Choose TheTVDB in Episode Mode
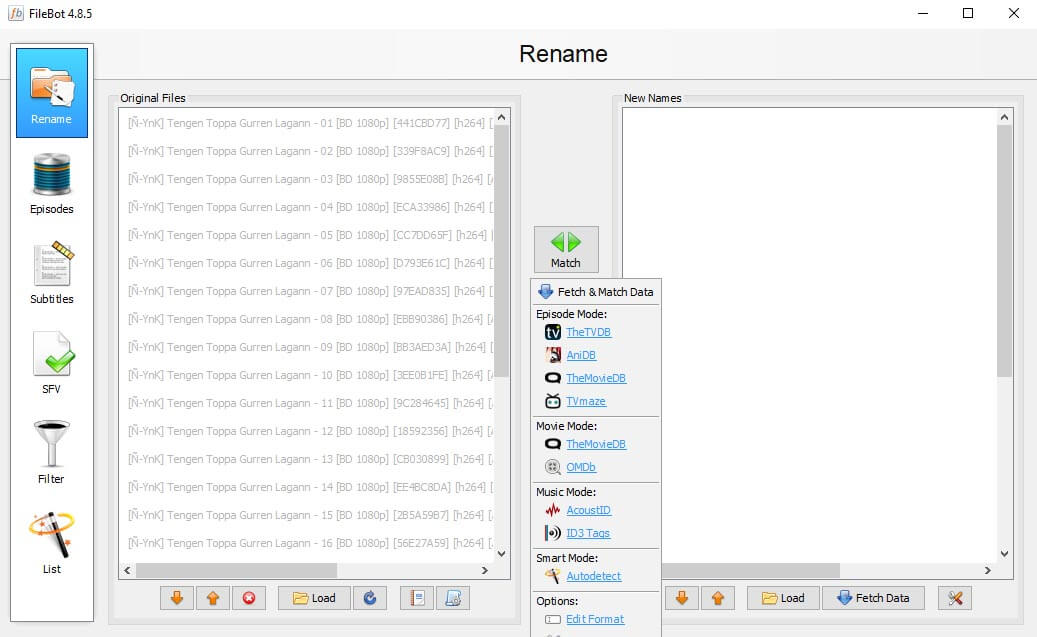The height and width of the screenshot is (637, 1037). coord(588,332)
